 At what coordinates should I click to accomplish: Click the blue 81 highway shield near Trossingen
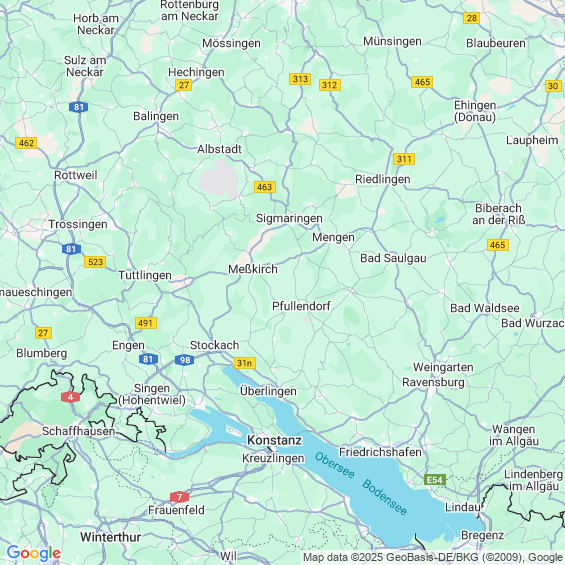71,249
